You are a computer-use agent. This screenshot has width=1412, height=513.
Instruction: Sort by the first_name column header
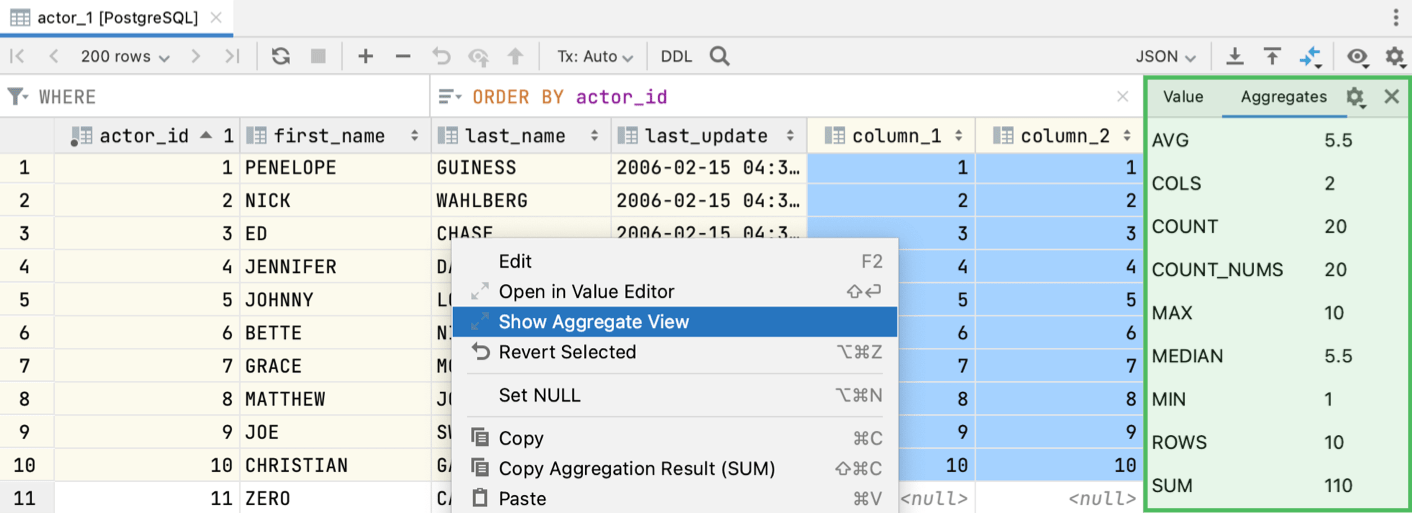point(335,136)
